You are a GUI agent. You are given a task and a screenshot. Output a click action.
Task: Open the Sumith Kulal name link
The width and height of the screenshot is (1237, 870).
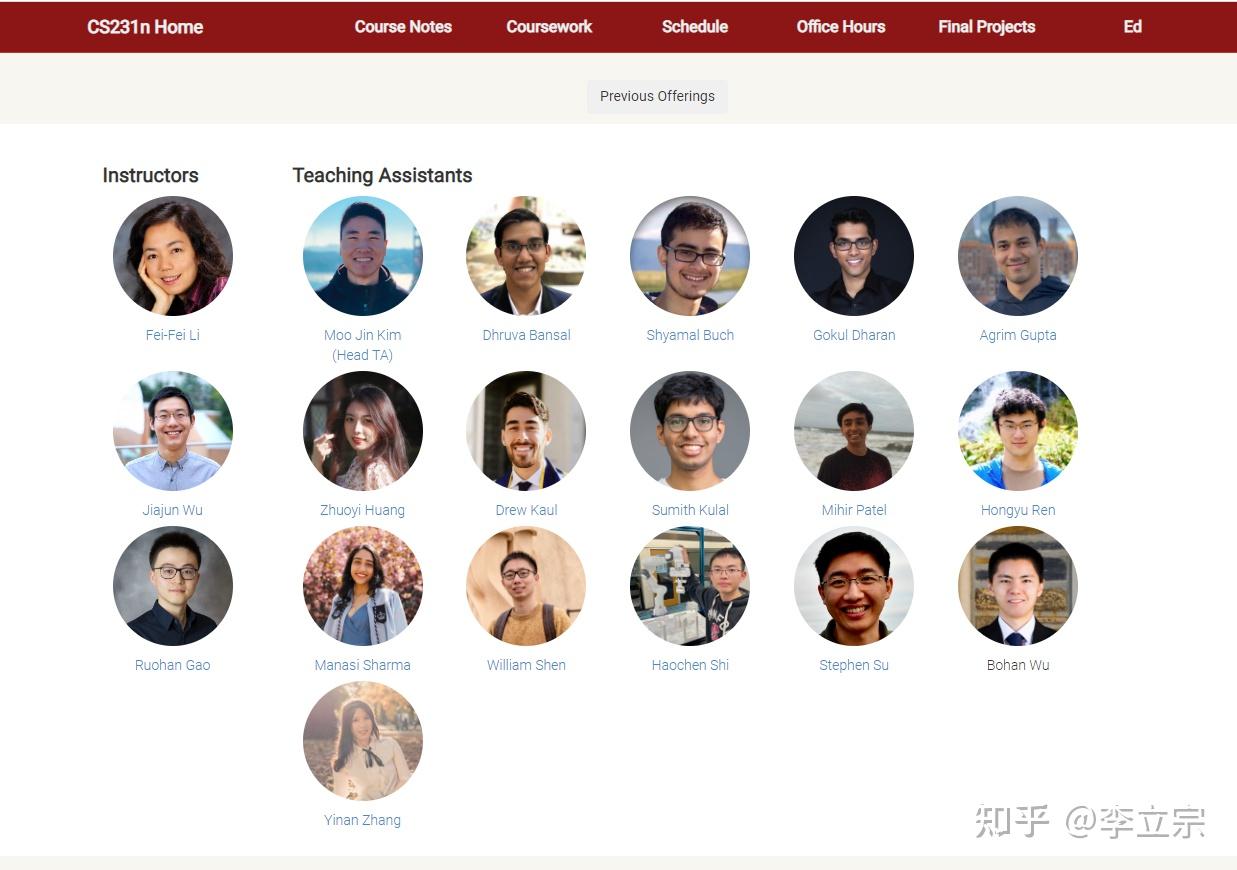[x=690, y=510]
